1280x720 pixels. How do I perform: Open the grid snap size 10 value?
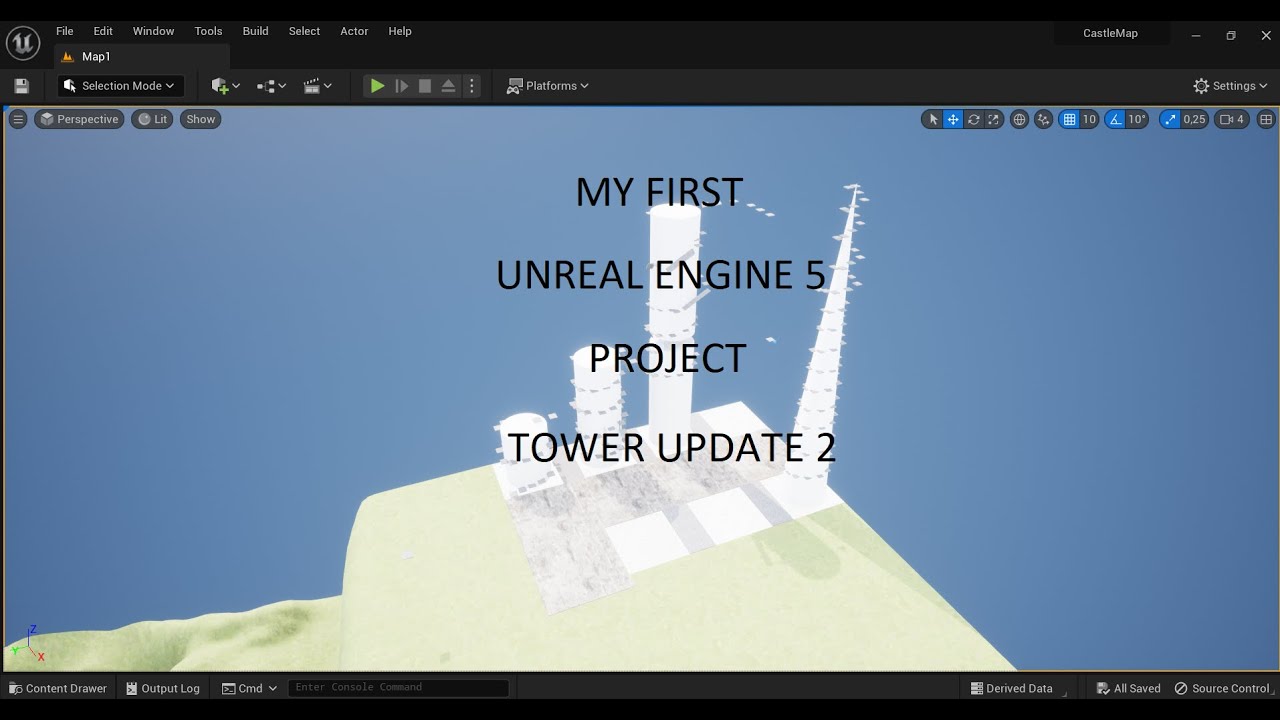[1089, 119]
